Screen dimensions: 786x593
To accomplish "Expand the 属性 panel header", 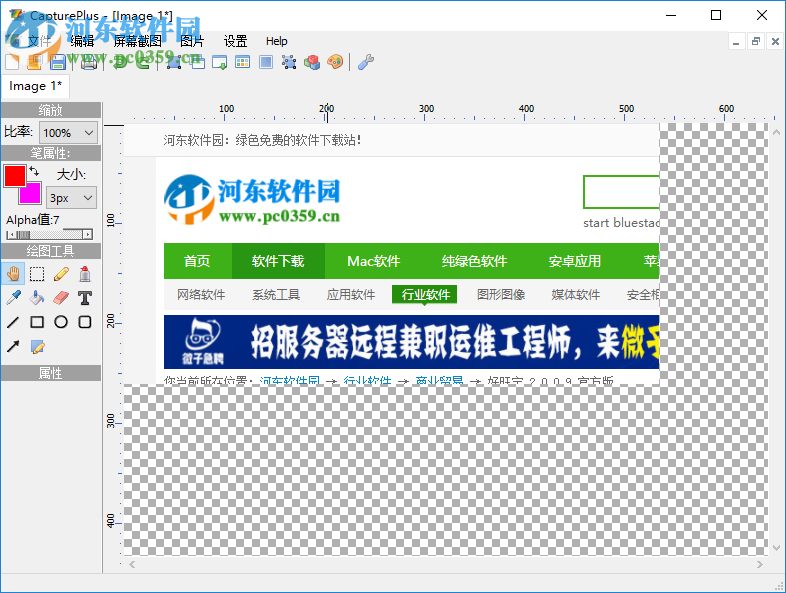I will (51, 373).
